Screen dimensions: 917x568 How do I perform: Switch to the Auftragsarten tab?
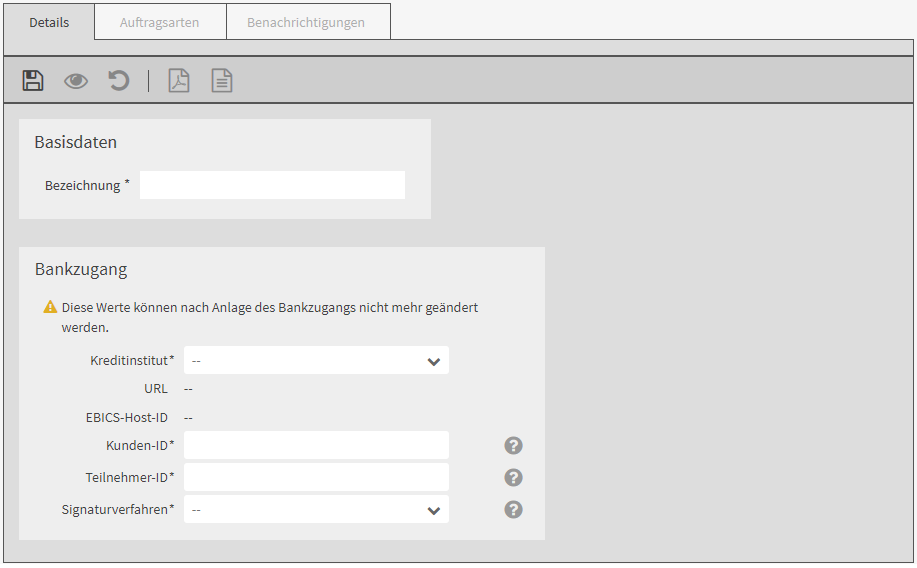point(160,22)
